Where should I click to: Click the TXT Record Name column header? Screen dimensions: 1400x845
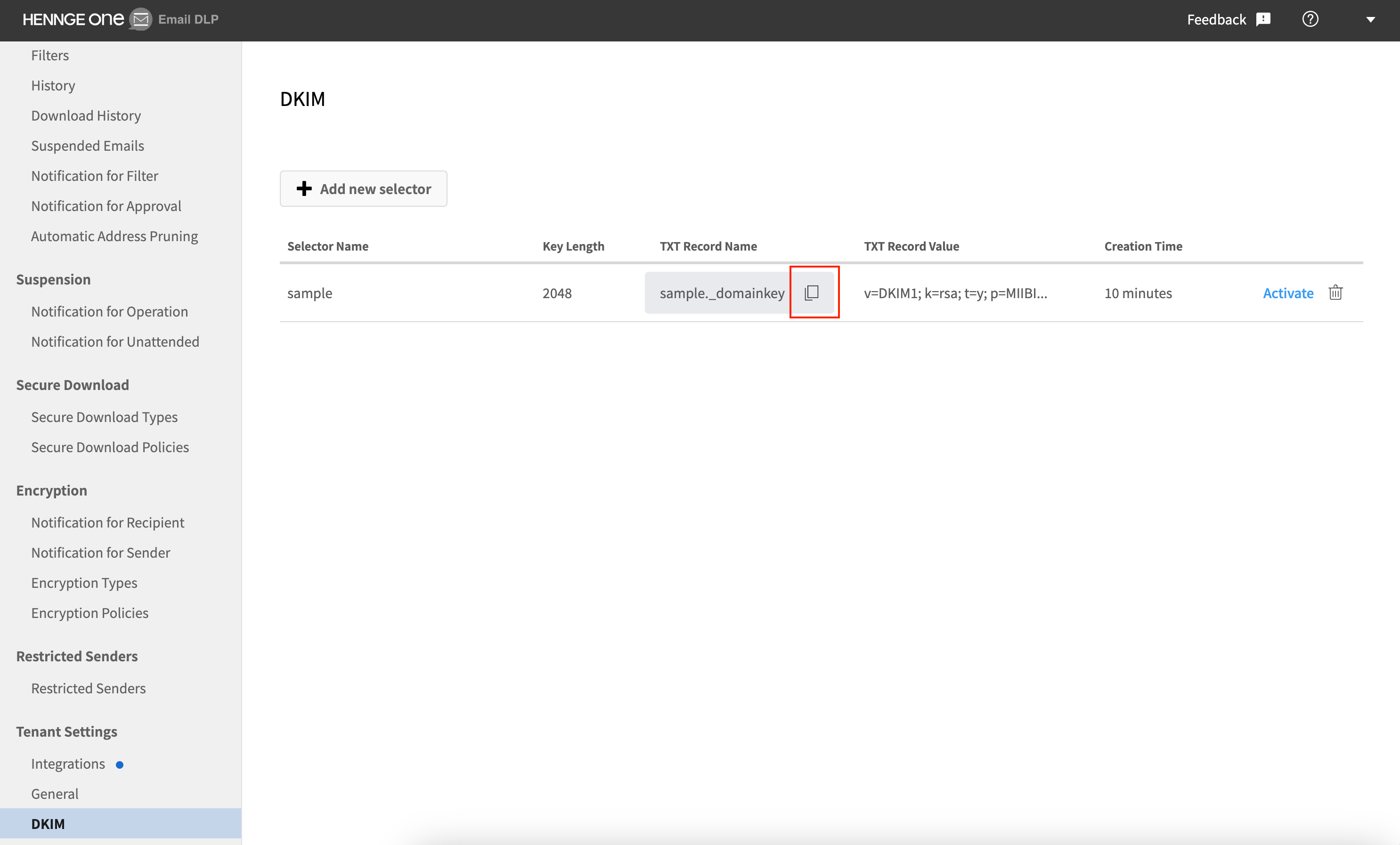point(708,246)
